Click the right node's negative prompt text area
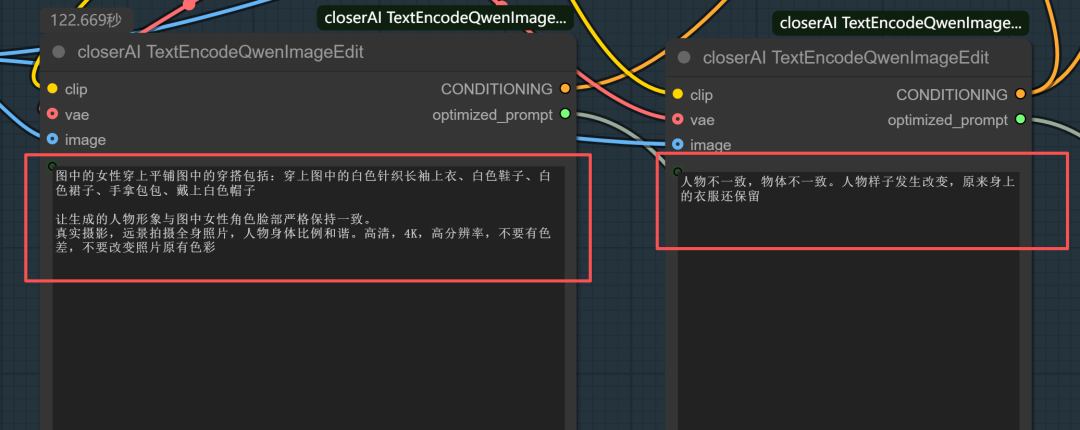The width and height of the screenshot is (1080, 430). tap(848, 301)
